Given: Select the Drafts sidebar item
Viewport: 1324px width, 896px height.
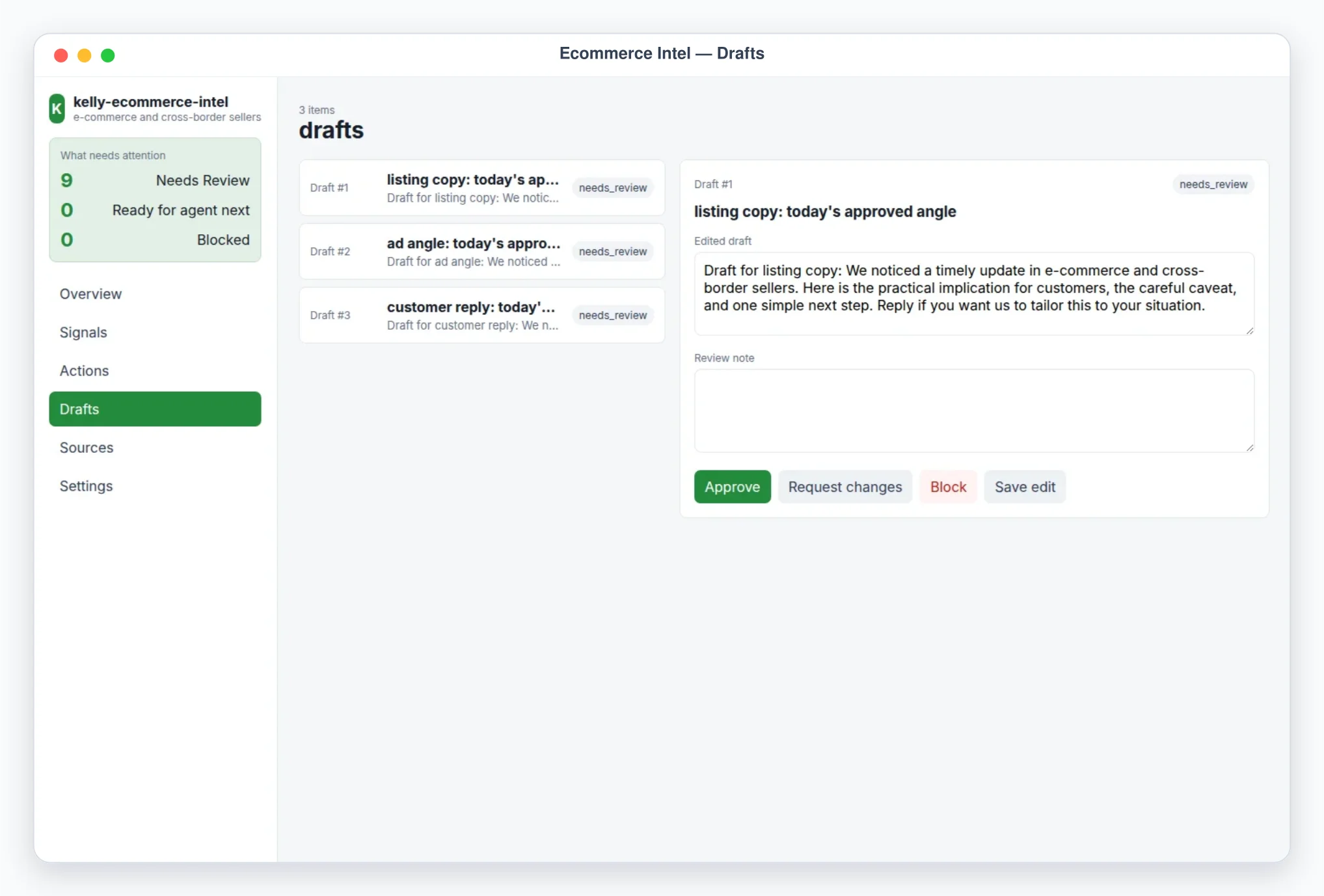Looking at the screenshot, I should pos(155,409).
